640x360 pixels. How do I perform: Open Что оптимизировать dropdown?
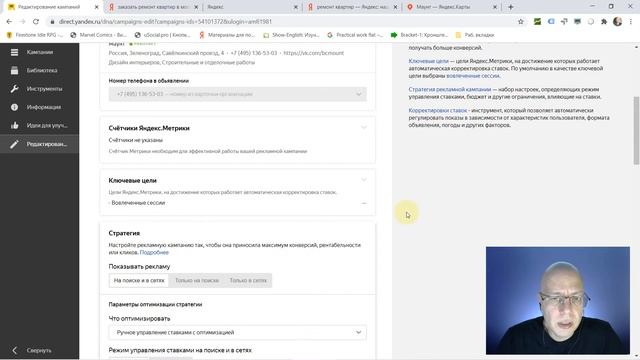238,332
